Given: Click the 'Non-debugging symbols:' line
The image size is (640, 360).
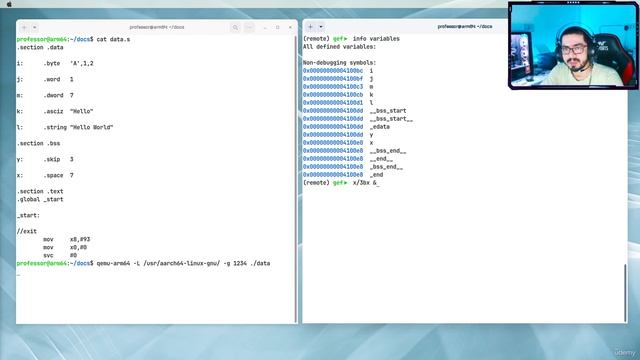Looking at the screenshot, I should [339, 63].
